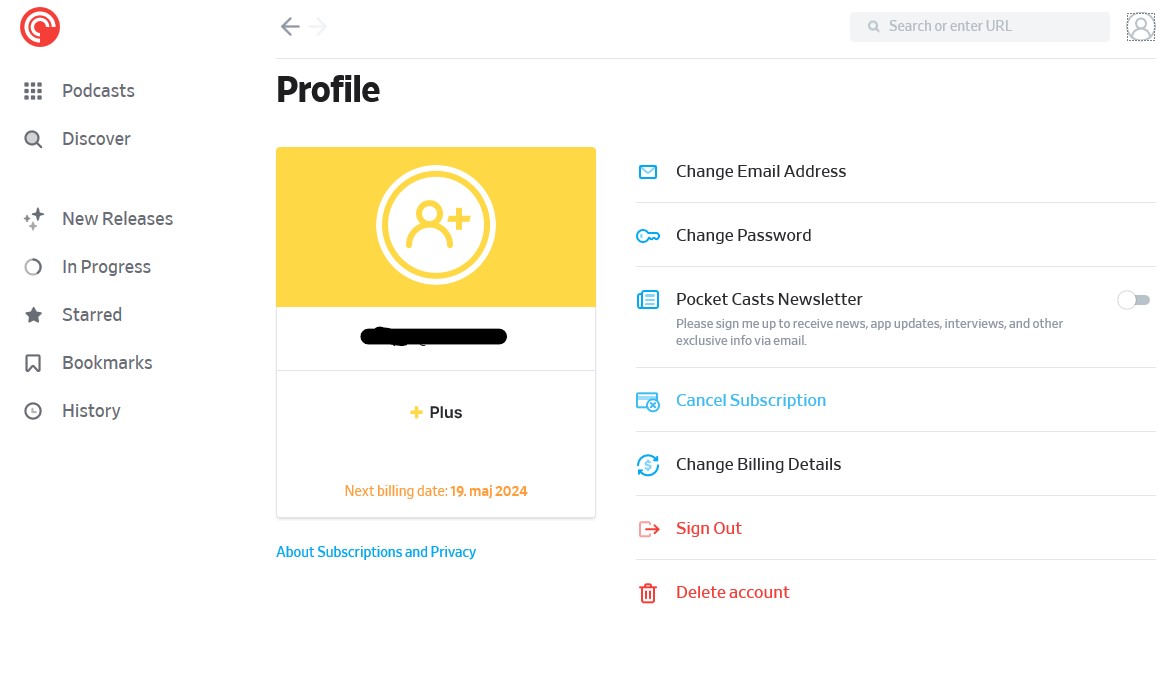
Task: Click the envelope icon for email change
Action: pos(648,172)
